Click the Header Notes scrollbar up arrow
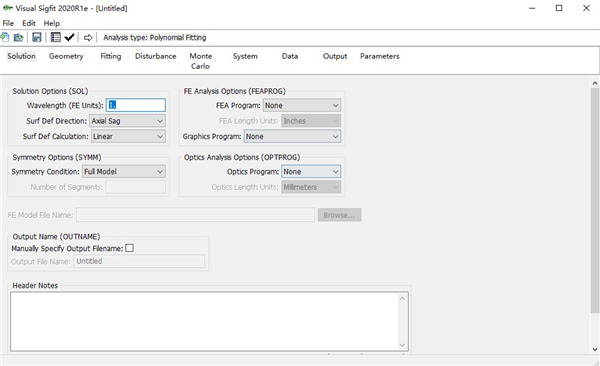This screenshot has height=366, width=600. pos(403,298)
